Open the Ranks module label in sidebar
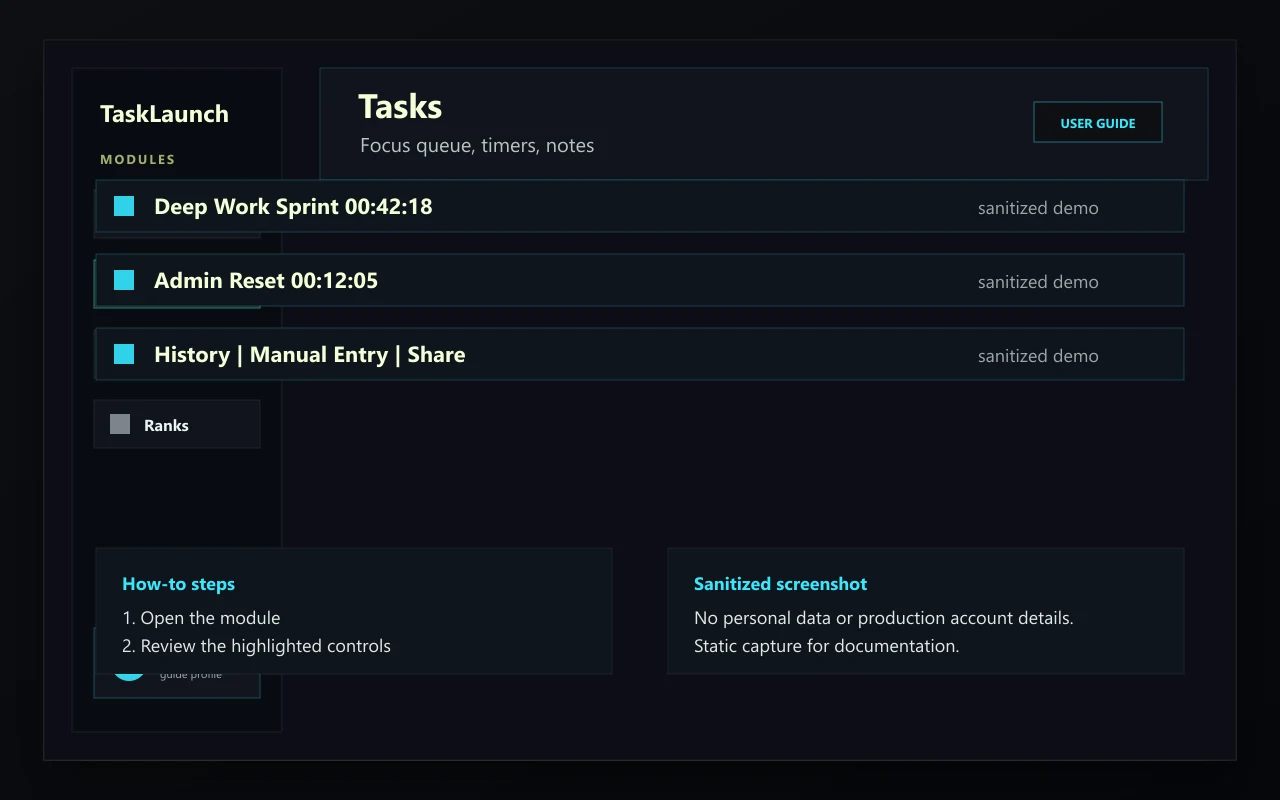This screenshot has height=800, width=1280. [x=166, y=425]
